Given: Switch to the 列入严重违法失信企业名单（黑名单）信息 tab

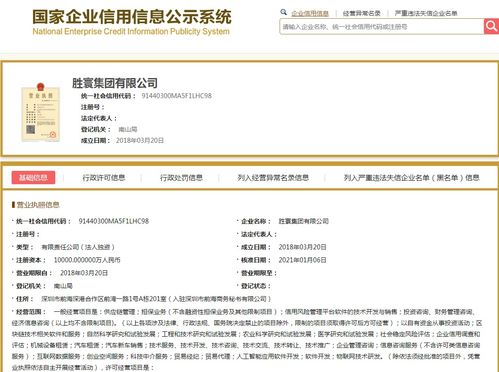Looking at the screenshot, I should click(x=412, y=178).
